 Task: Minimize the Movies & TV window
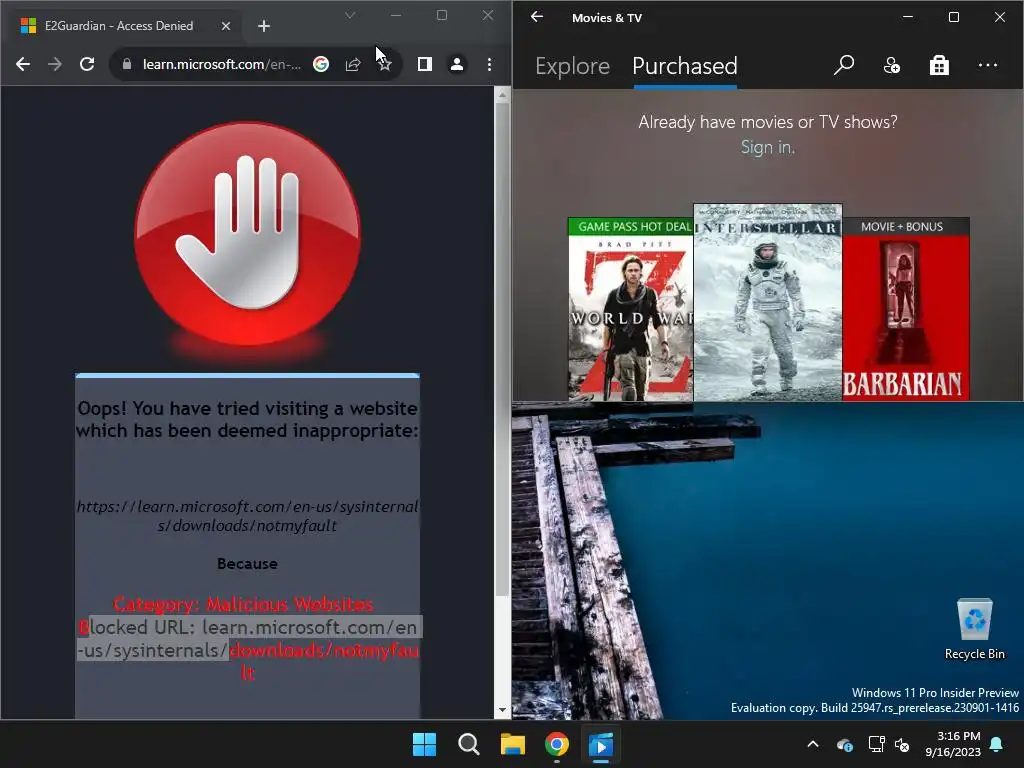[908, 17]
